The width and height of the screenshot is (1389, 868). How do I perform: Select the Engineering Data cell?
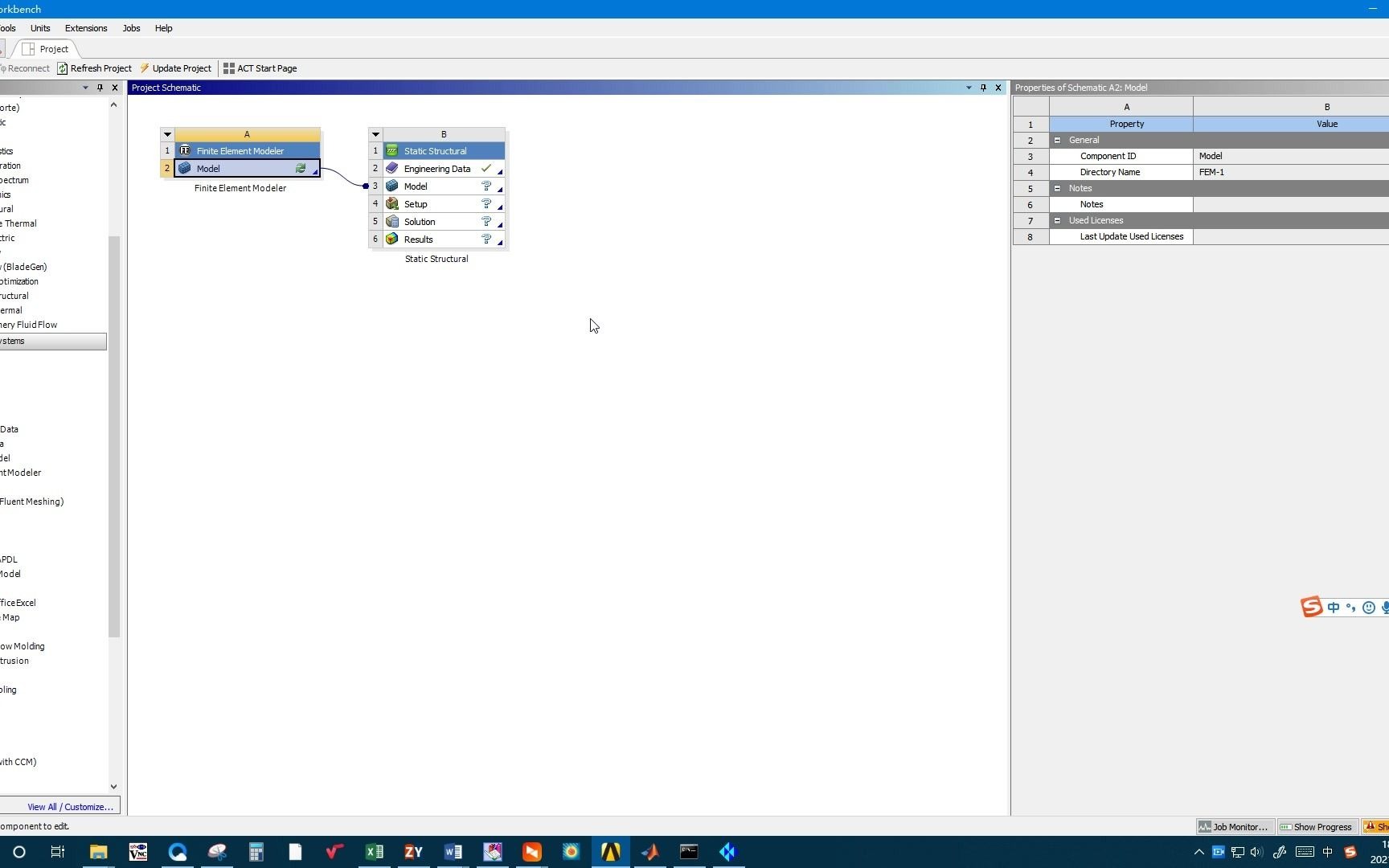click(444, 169)
